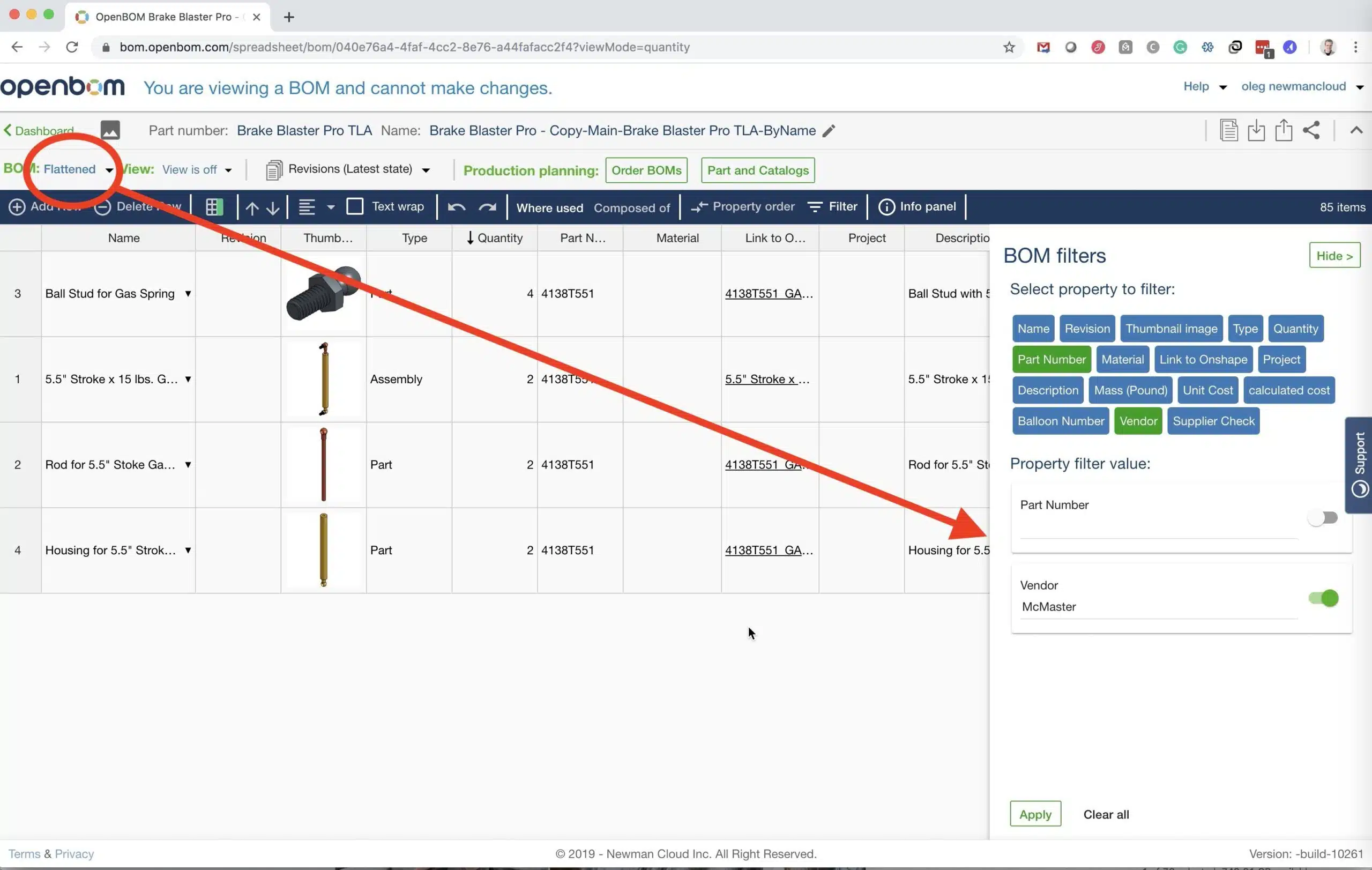Click the Part Number filter value field

coord(1158,527)
